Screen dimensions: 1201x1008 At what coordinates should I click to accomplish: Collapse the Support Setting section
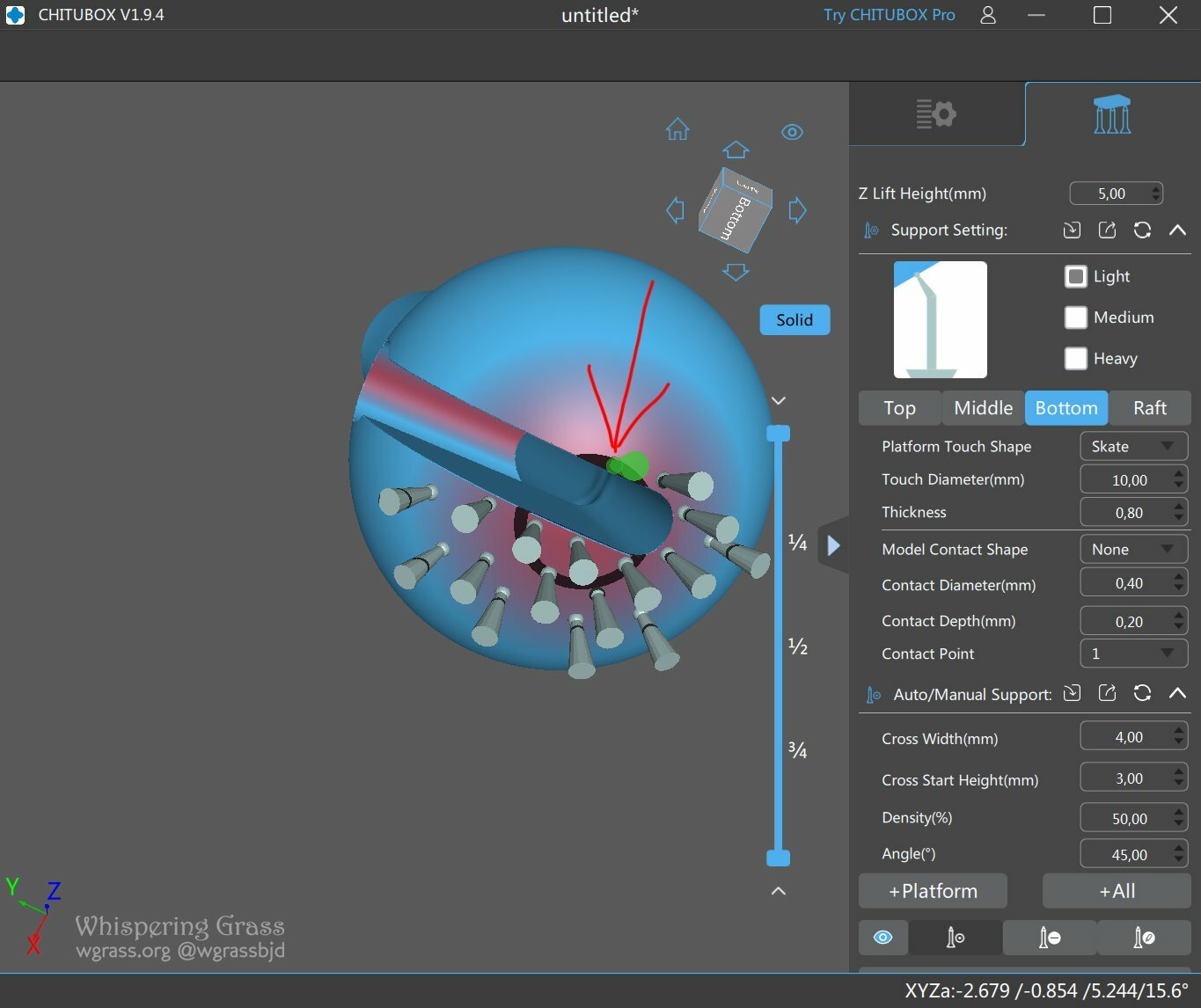point(1177,230)
